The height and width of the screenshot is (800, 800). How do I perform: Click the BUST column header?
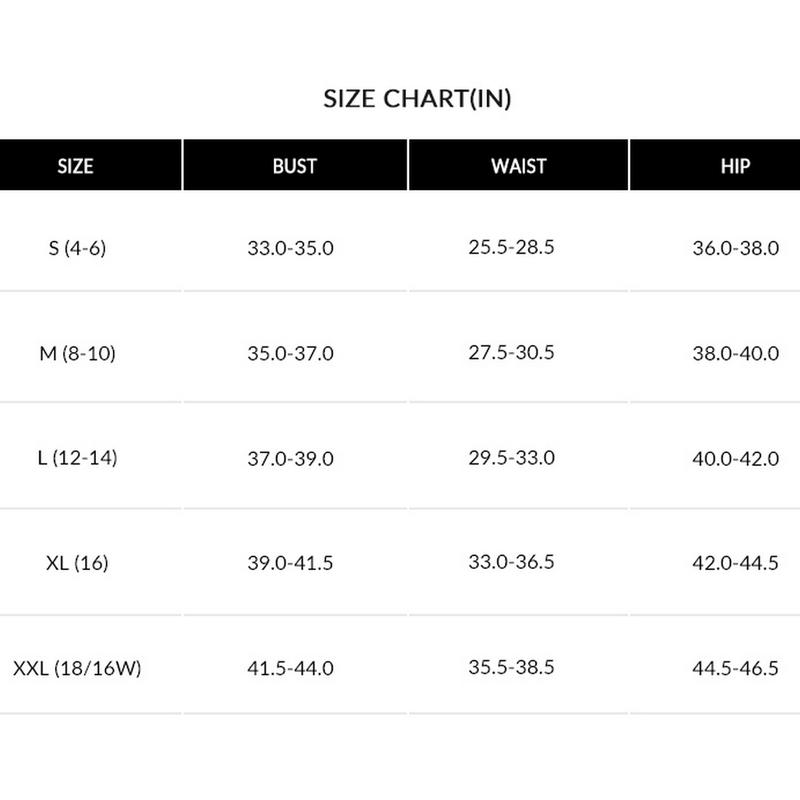point(294,166)
